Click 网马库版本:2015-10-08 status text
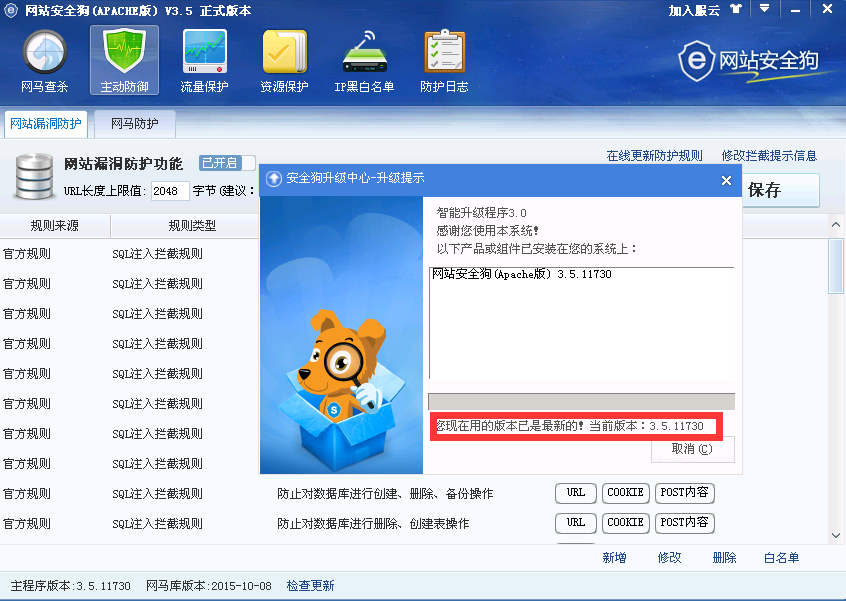 [209, 586]
